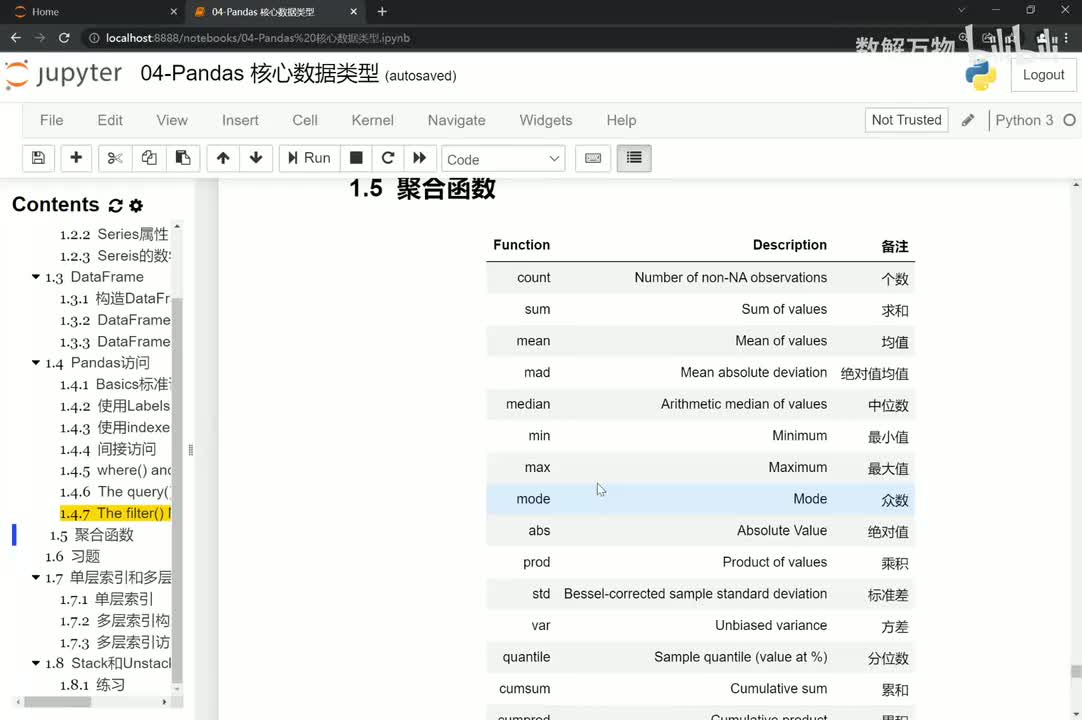The width and height of the screenshot is (1082, 720).
Task: Toggle the table of contents sidebar icon
Action: (x=634, y=158)
